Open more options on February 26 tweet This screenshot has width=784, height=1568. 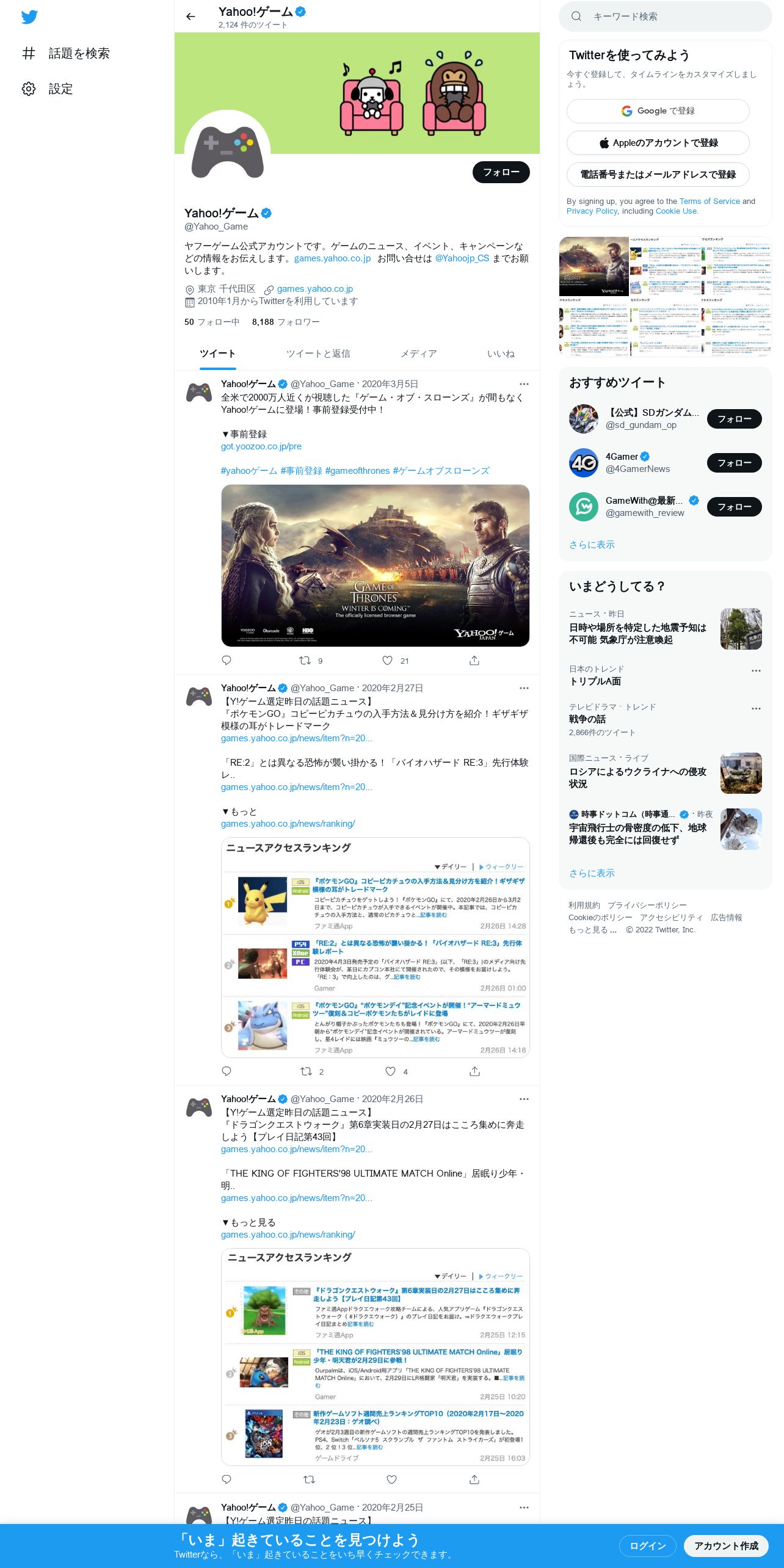(524, 1099)
